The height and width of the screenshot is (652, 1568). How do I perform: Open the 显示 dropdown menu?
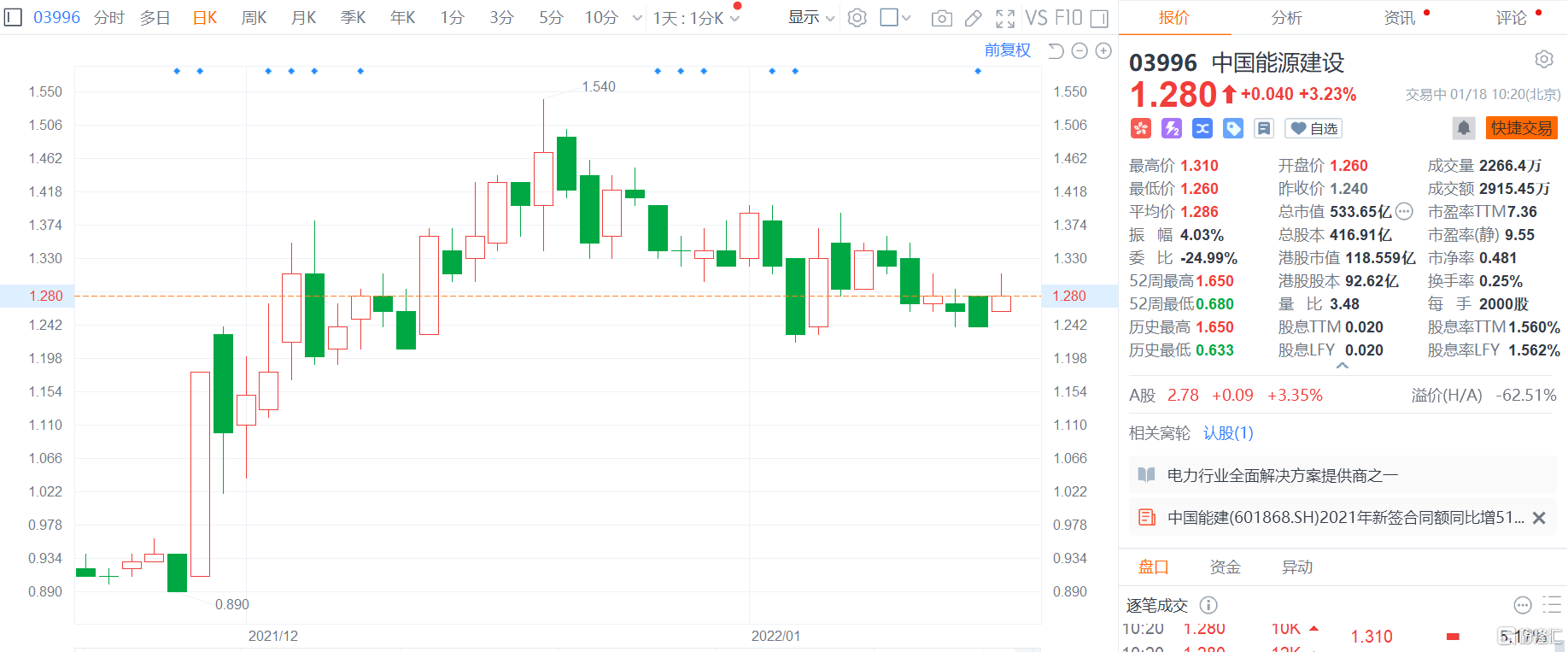pyautogui.click(x=810, y=18)
